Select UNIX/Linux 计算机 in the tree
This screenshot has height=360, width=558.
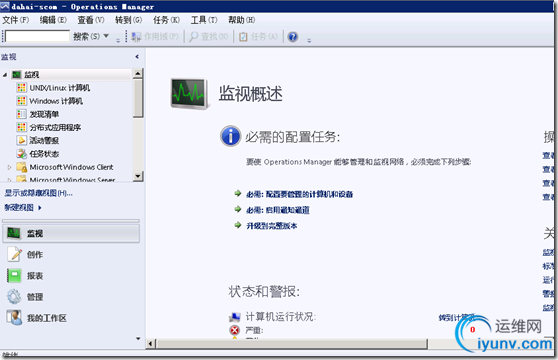coord(59,88)
